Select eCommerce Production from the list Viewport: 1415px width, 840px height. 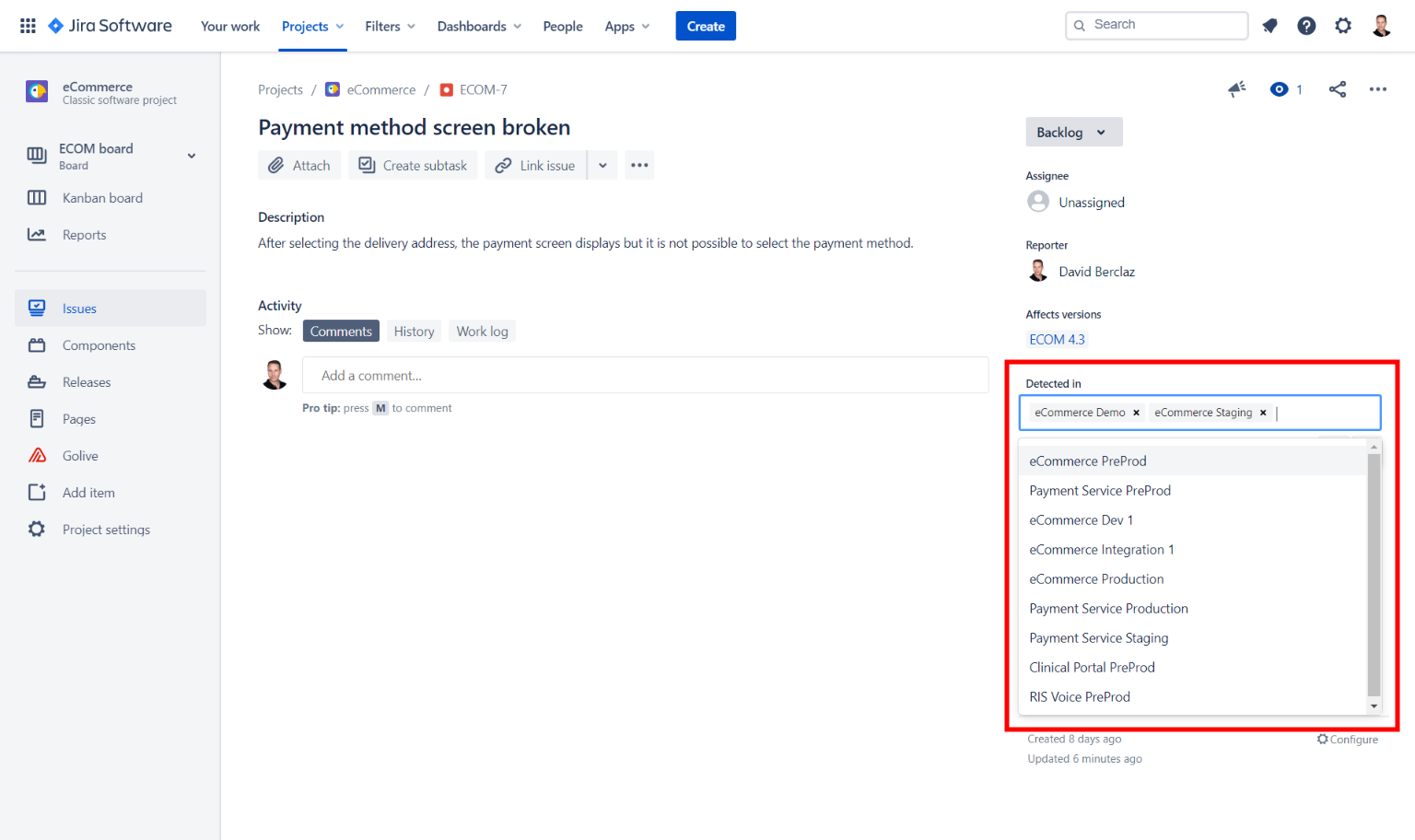pos(1096,579)
